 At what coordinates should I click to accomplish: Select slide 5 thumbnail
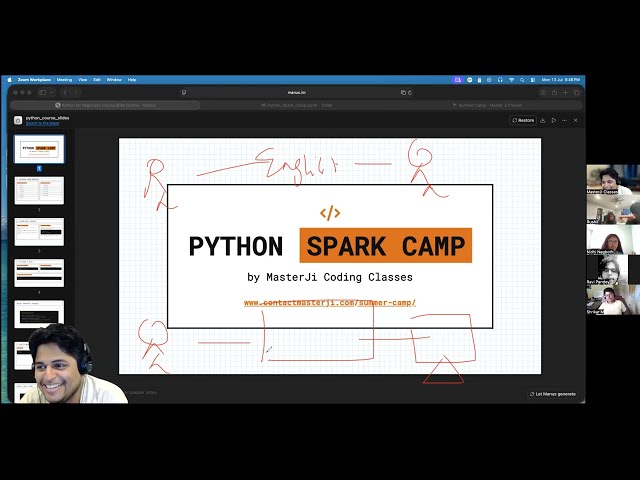click(x=39, y=314)
